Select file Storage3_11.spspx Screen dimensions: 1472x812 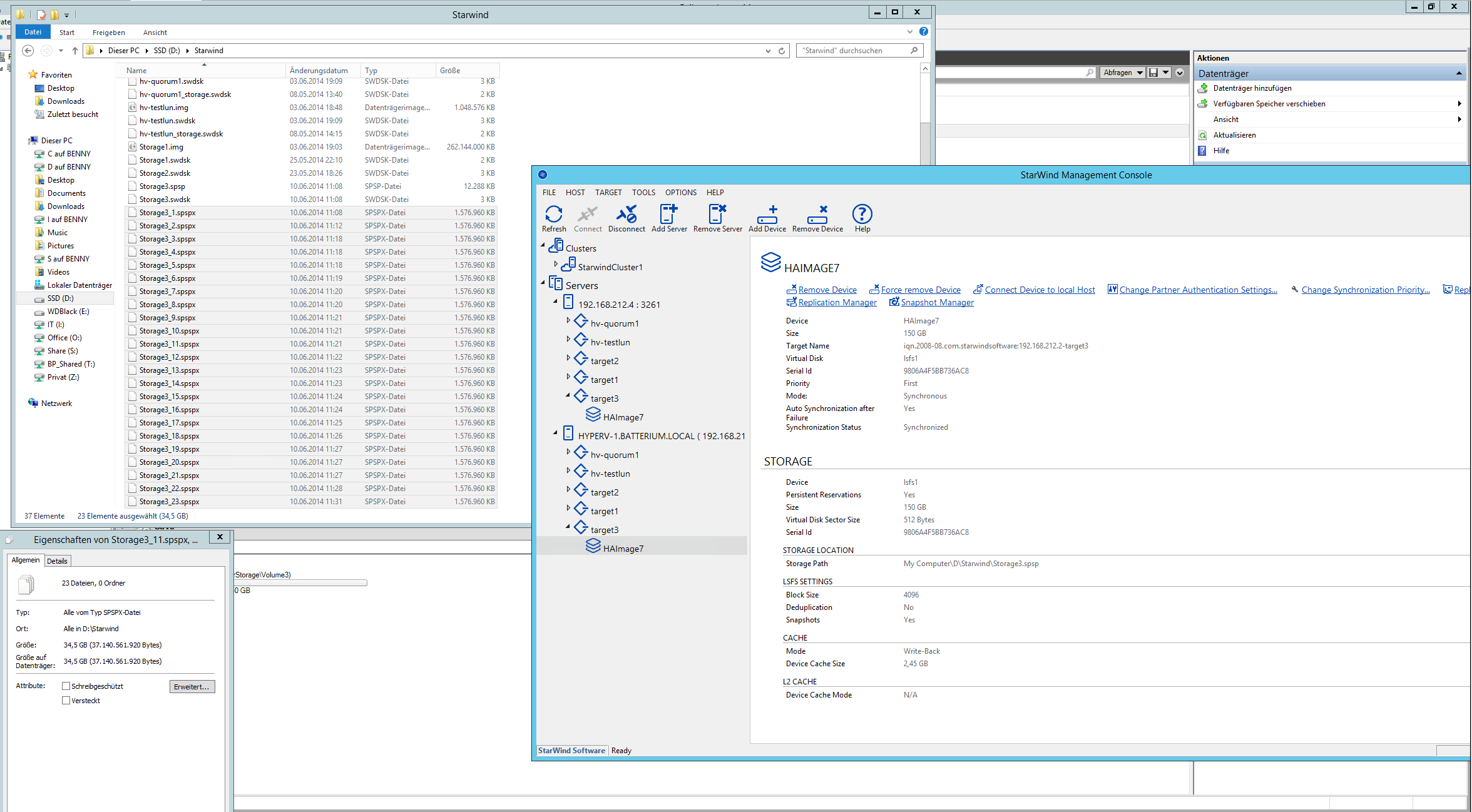[169, 344]
